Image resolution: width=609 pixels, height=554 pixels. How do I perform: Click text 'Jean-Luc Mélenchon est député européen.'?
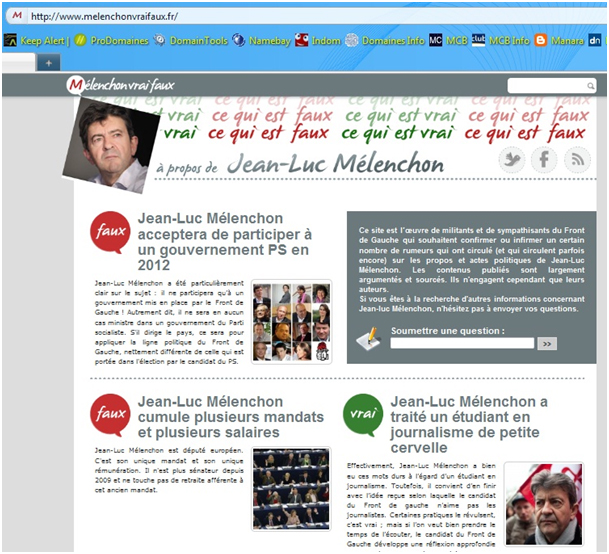coord(169,451)
